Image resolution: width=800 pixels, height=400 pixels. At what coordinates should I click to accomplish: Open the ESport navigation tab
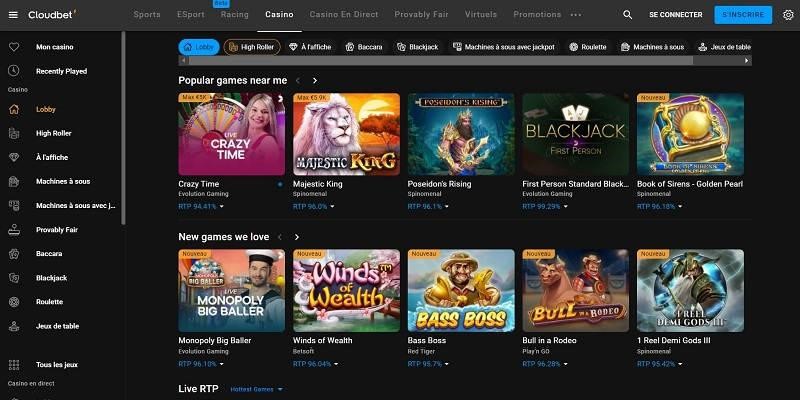(191, 15)
